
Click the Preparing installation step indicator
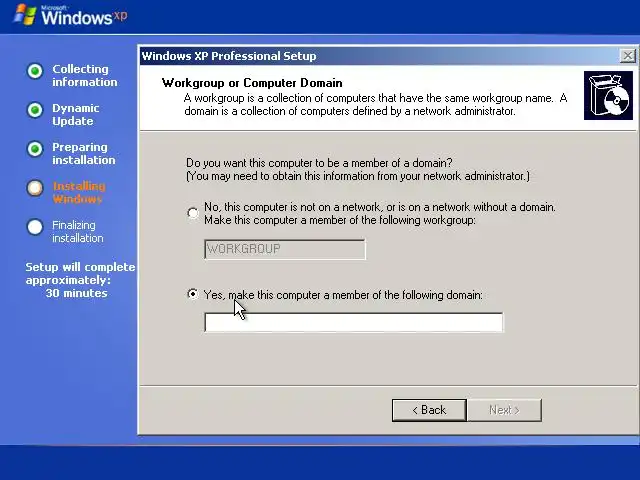(x=35, y=149)
